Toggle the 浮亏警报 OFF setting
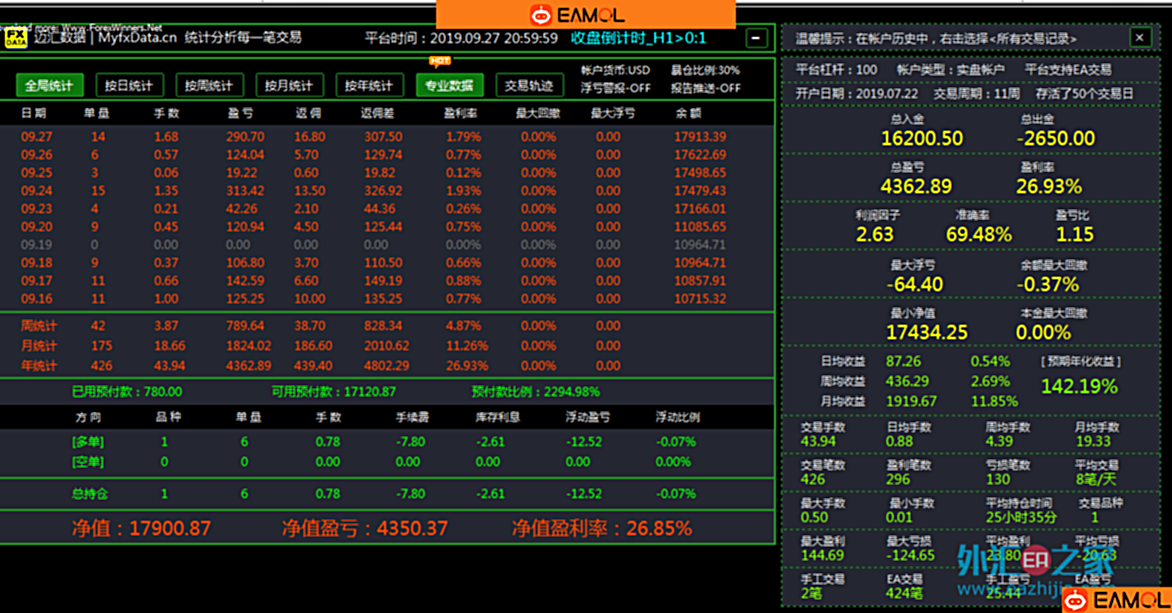 click(615, 88)
